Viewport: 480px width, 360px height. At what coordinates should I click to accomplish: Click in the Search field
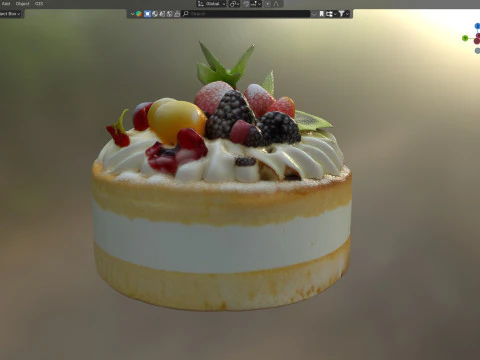(x=246, y=14)
